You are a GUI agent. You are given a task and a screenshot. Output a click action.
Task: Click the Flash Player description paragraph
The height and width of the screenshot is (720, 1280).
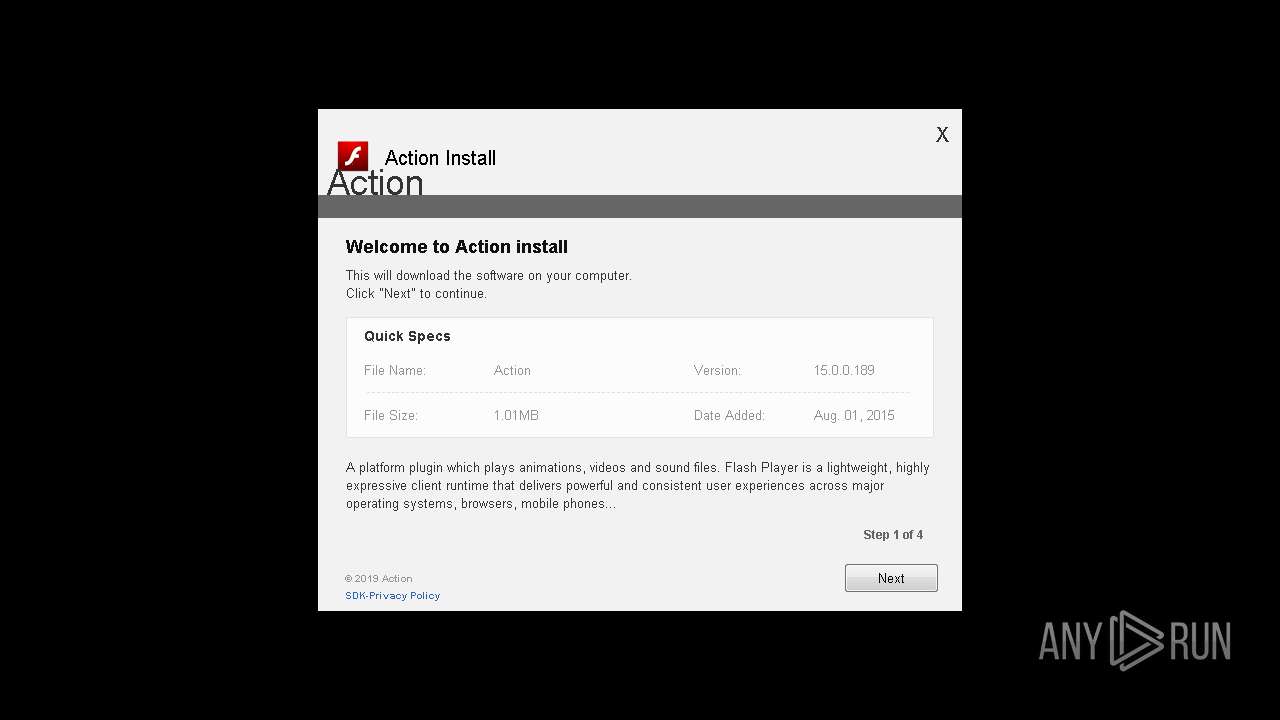click(x=638, y=486)
